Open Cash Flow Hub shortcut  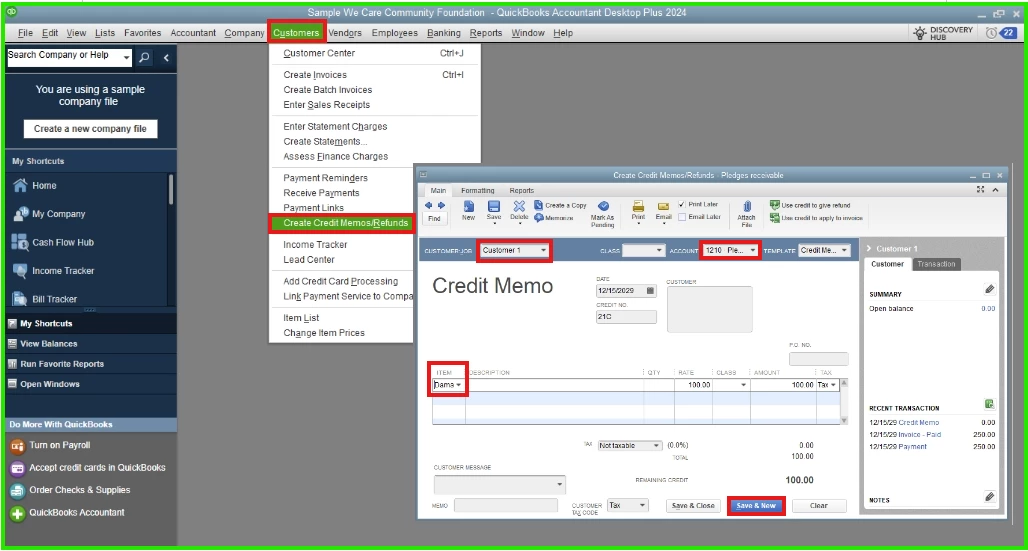coord(53,242)
